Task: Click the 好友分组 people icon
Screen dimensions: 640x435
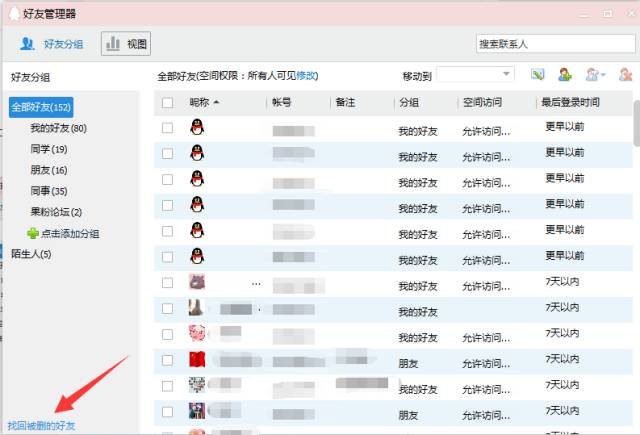Action: pos(27,44)
